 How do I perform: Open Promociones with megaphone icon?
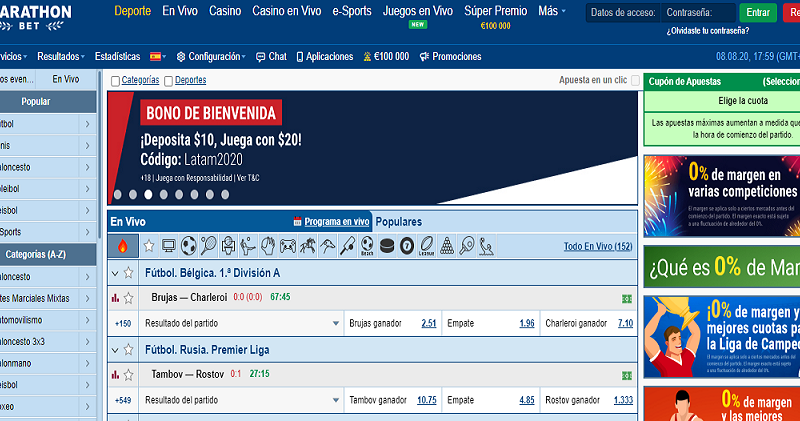pos(450,57)
